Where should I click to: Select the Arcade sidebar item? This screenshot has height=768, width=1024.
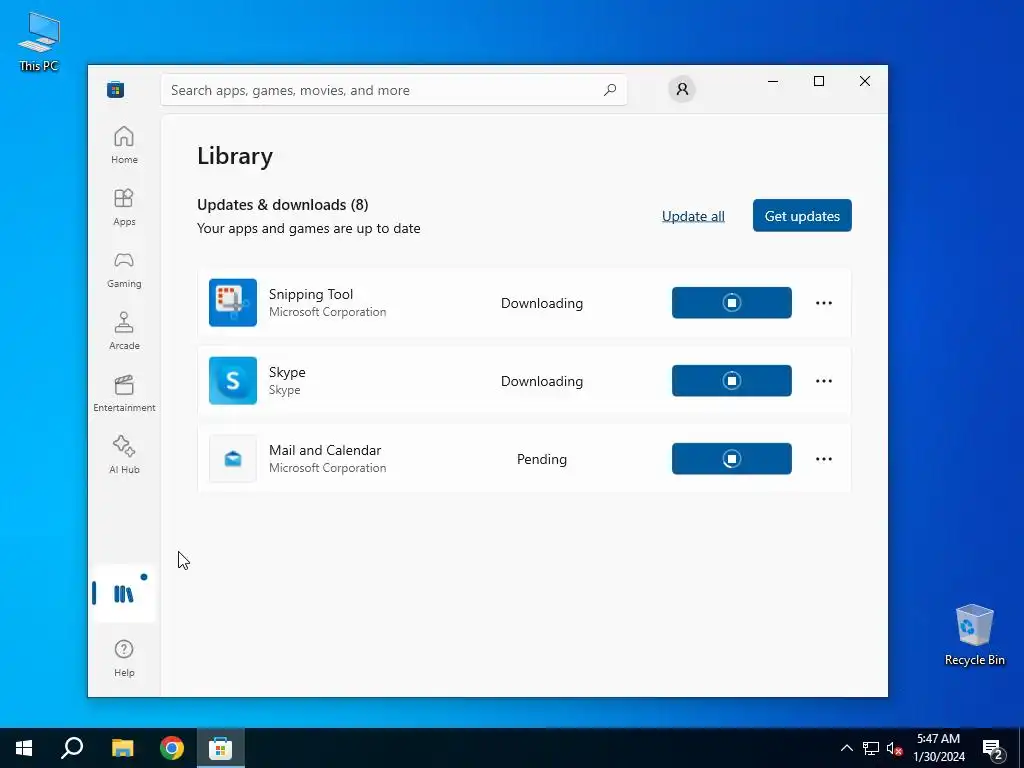tap(124, 331)
